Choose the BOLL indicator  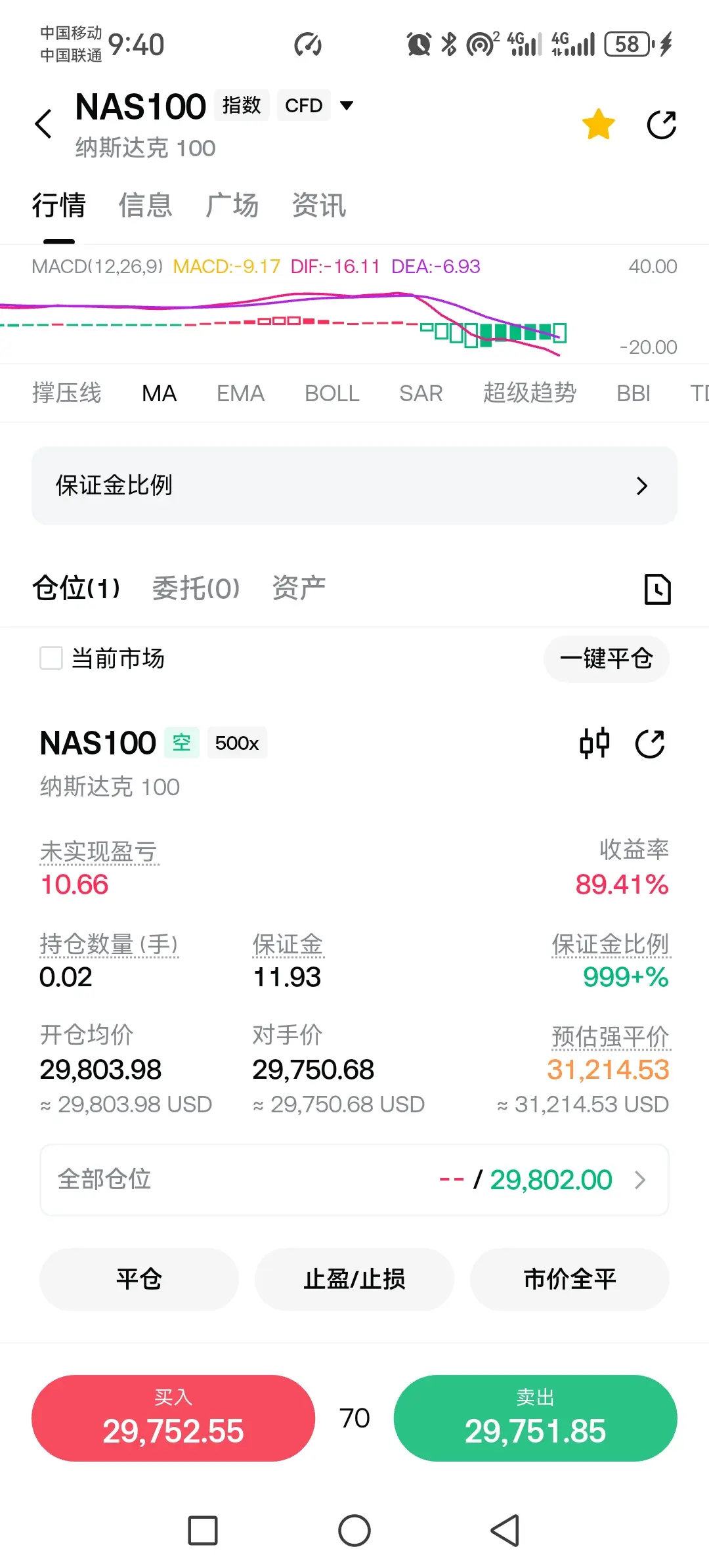pyautogui.click(x=332, y=393)
